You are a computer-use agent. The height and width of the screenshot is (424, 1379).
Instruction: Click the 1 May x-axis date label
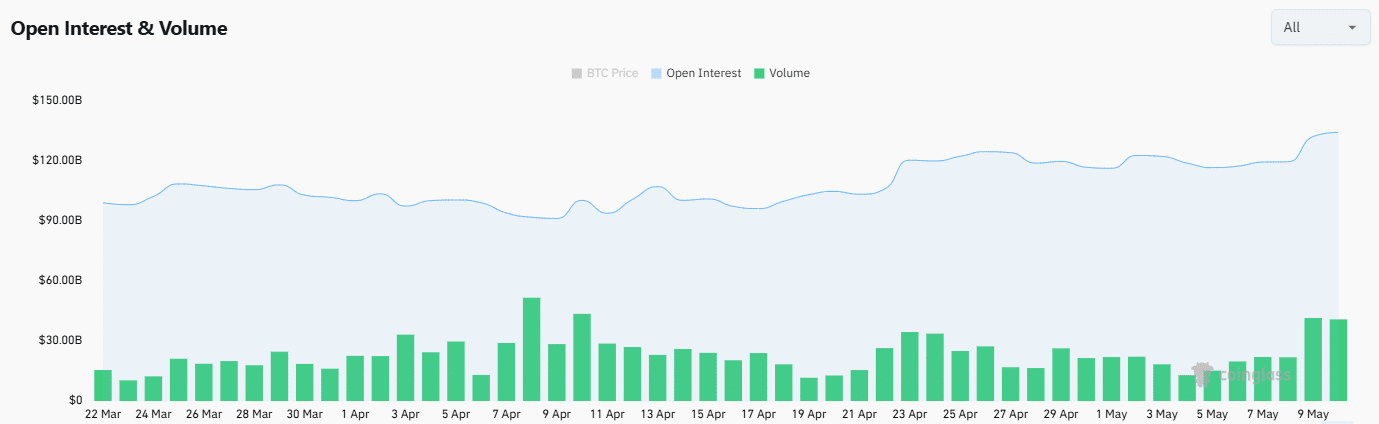[1111, 414]
